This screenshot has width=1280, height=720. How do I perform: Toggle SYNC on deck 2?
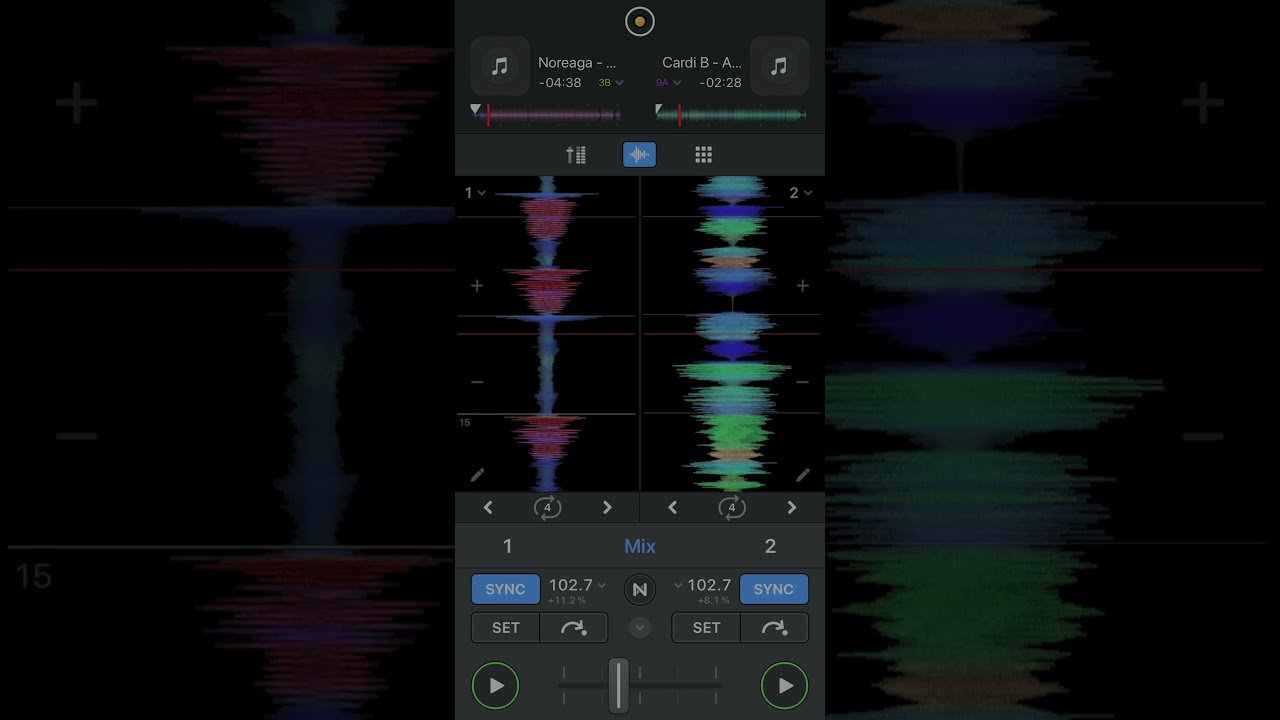coord(774,589)
